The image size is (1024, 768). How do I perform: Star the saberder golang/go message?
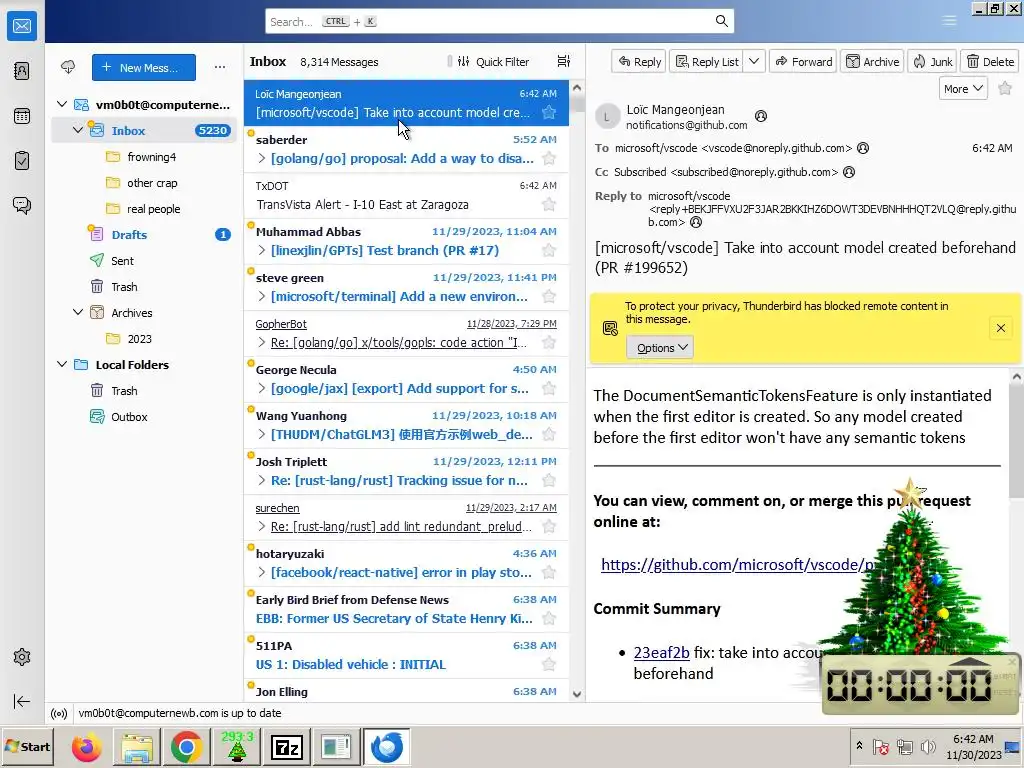click(549, 158)
